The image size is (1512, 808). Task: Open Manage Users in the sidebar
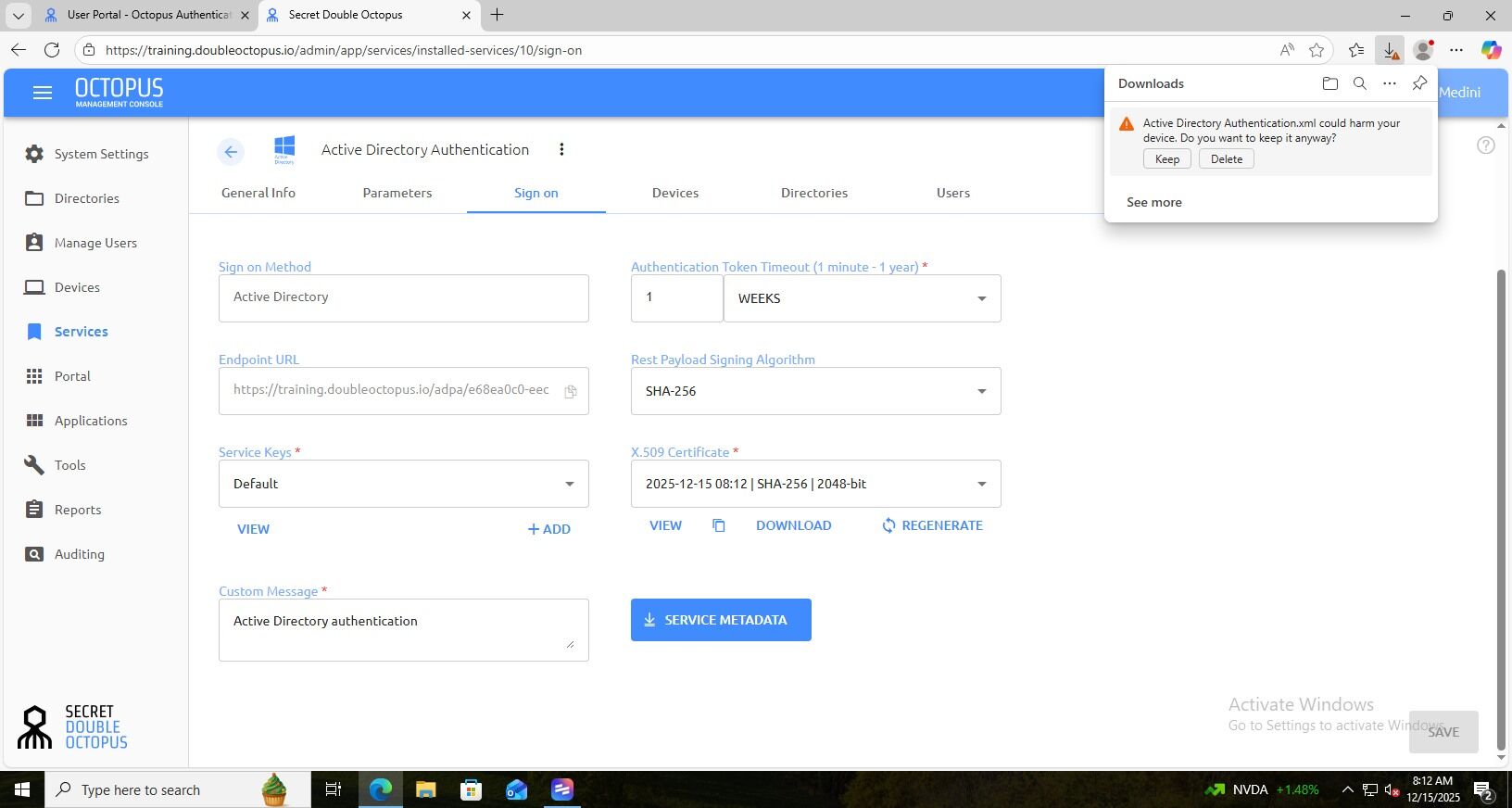coord(82,243)
